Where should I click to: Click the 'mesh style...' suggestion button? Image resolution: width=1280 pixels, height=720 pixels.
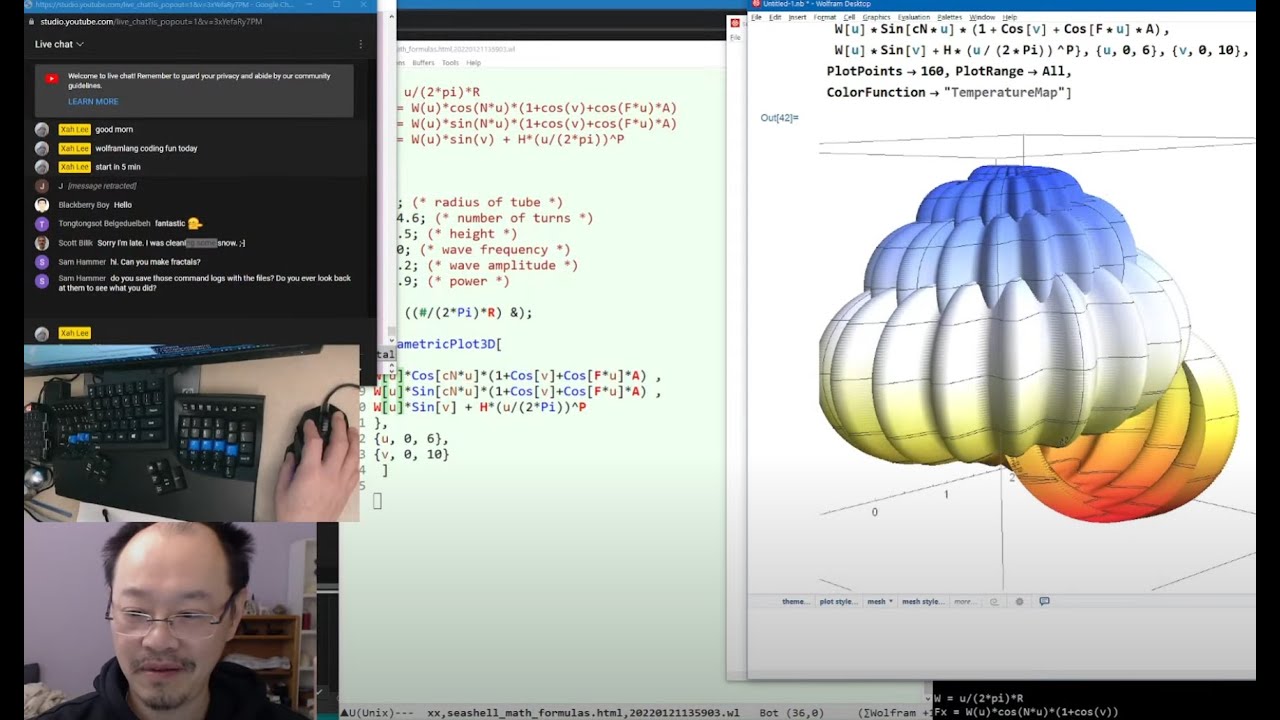(922, 602)
